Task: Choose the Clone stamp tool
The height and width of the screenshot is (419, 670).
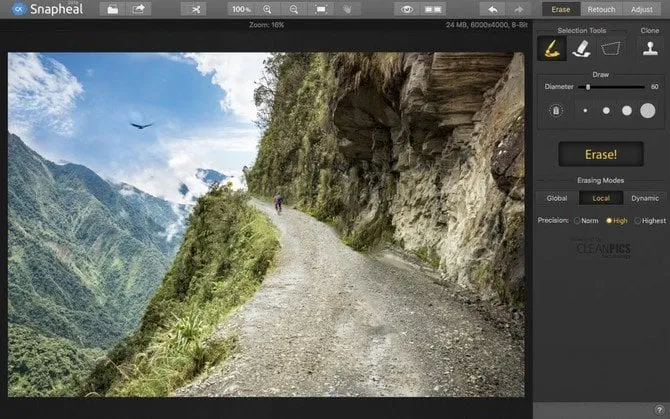Action: click(649, 47)
